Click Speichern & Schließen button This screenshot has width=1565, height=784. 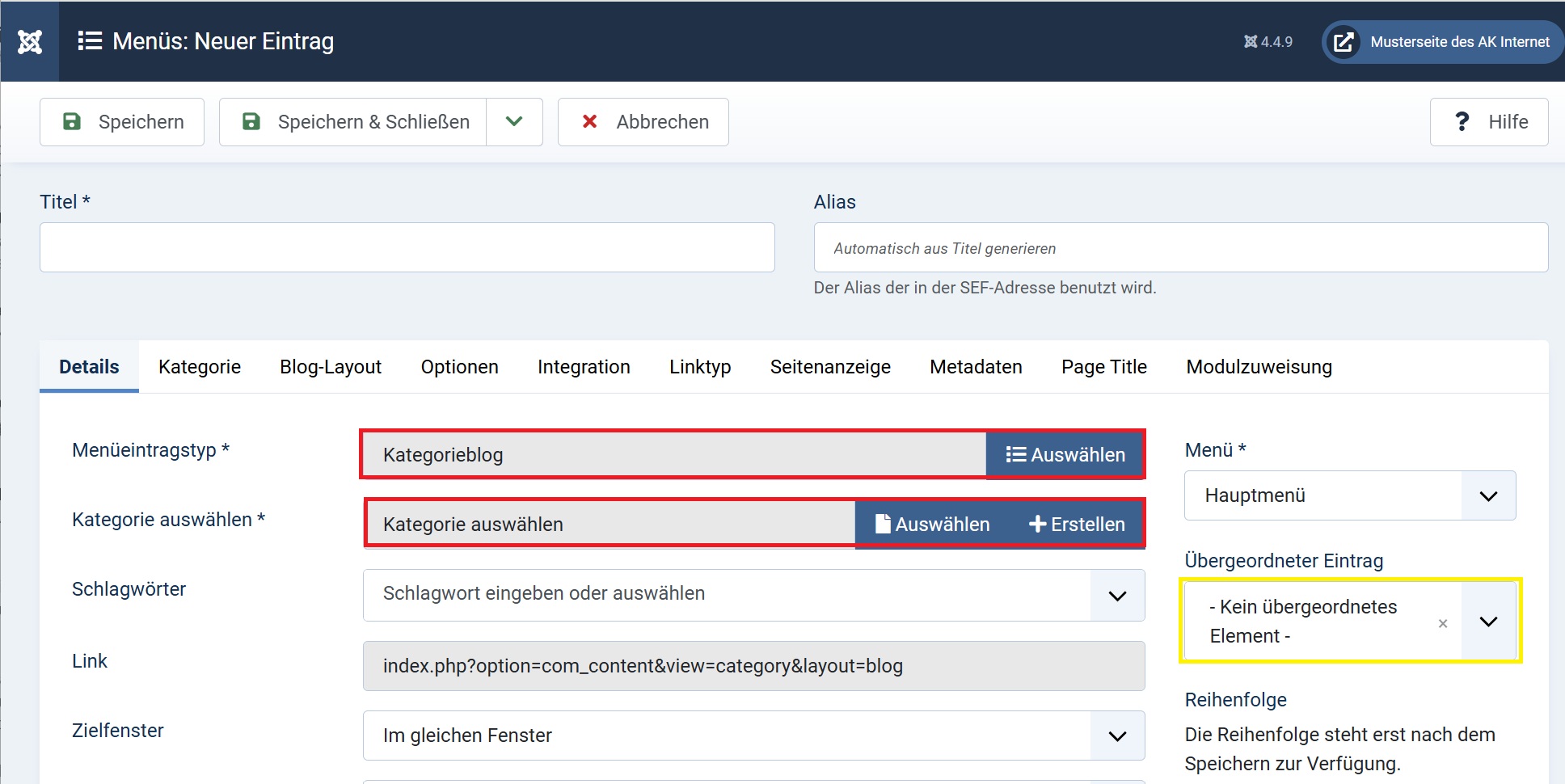pos(353,122)
